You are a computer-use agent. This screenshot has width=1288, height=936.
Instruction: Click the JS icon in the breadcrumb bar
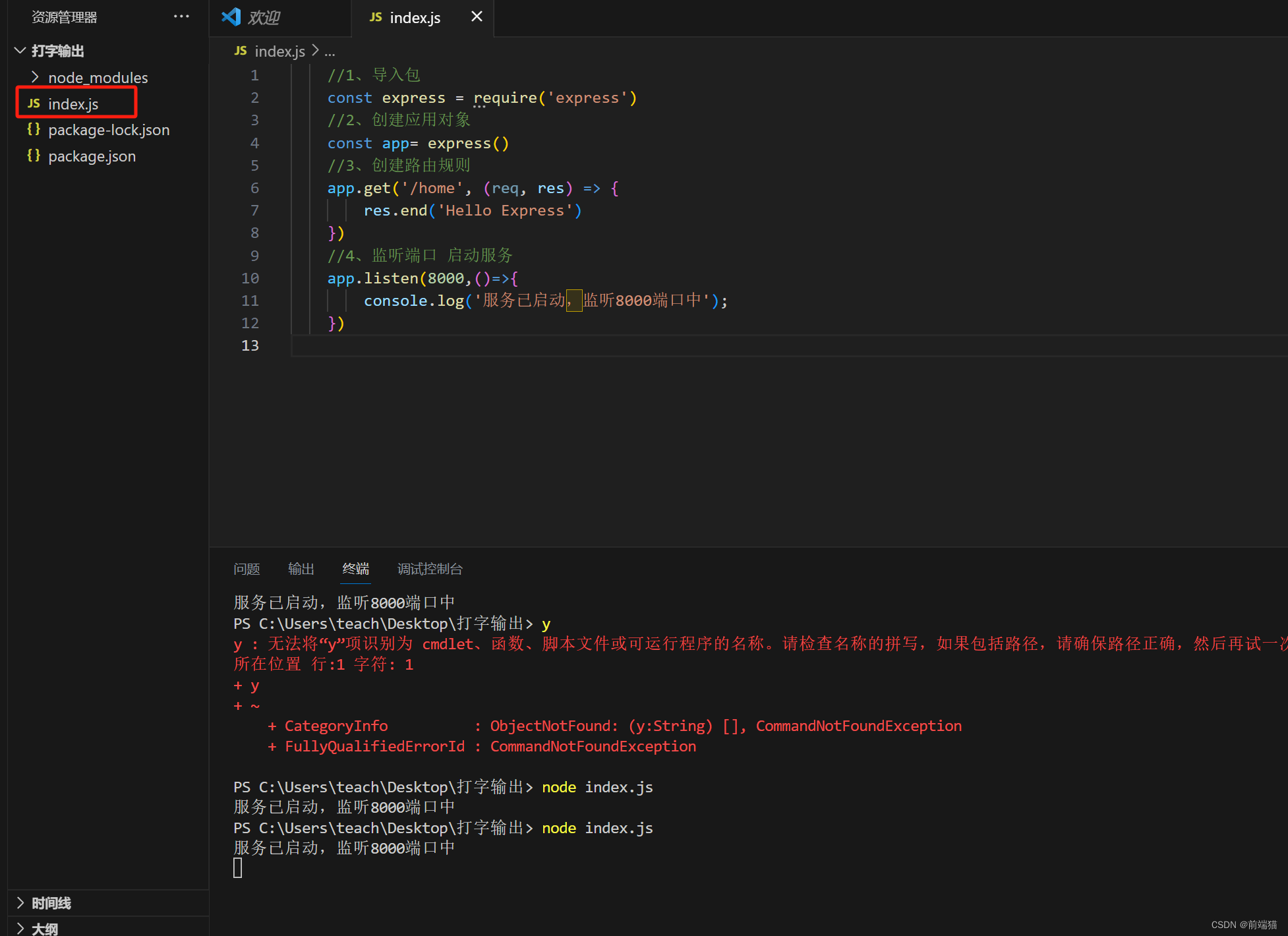click(x=240, y=51)
